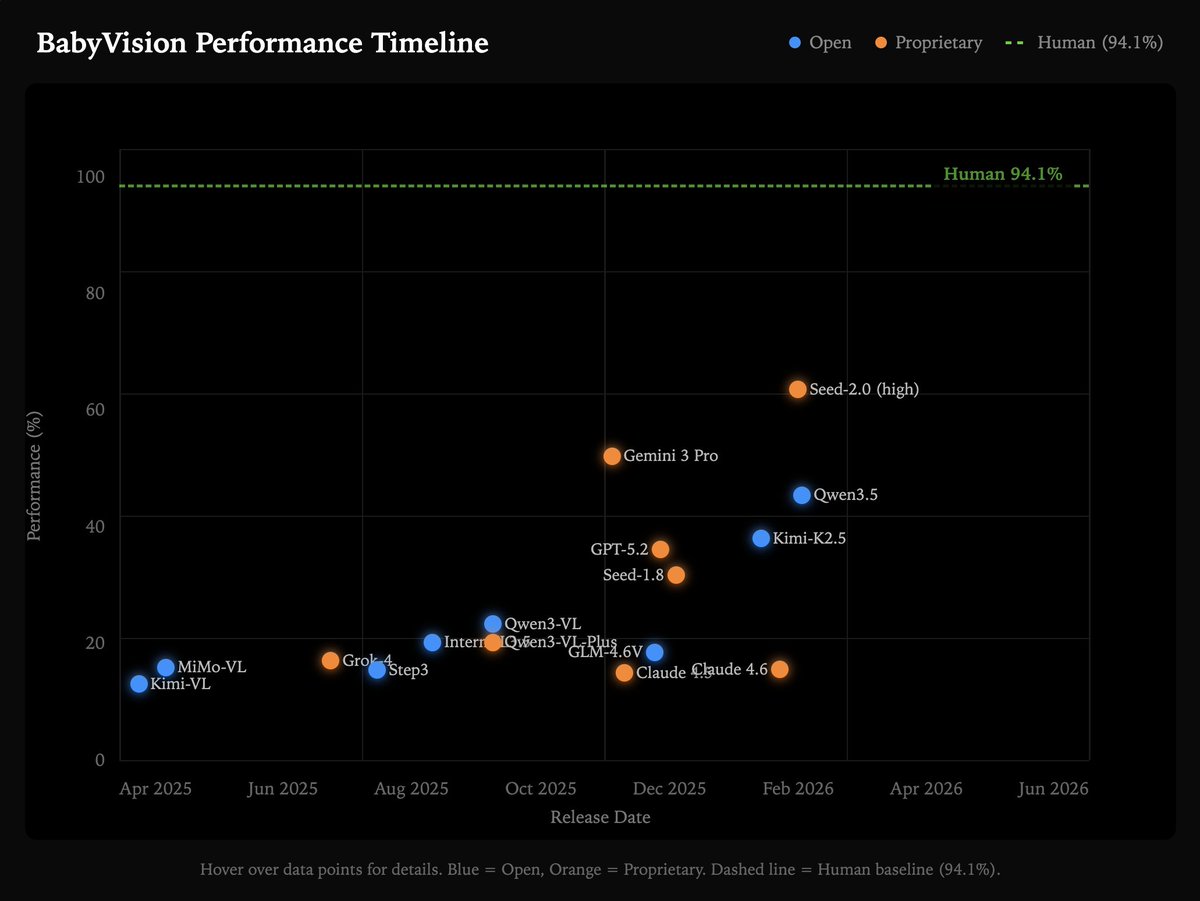Screen dimensions: 1200x901
Task: Click the Step3 data point
Action: click(x=377, y=670)
